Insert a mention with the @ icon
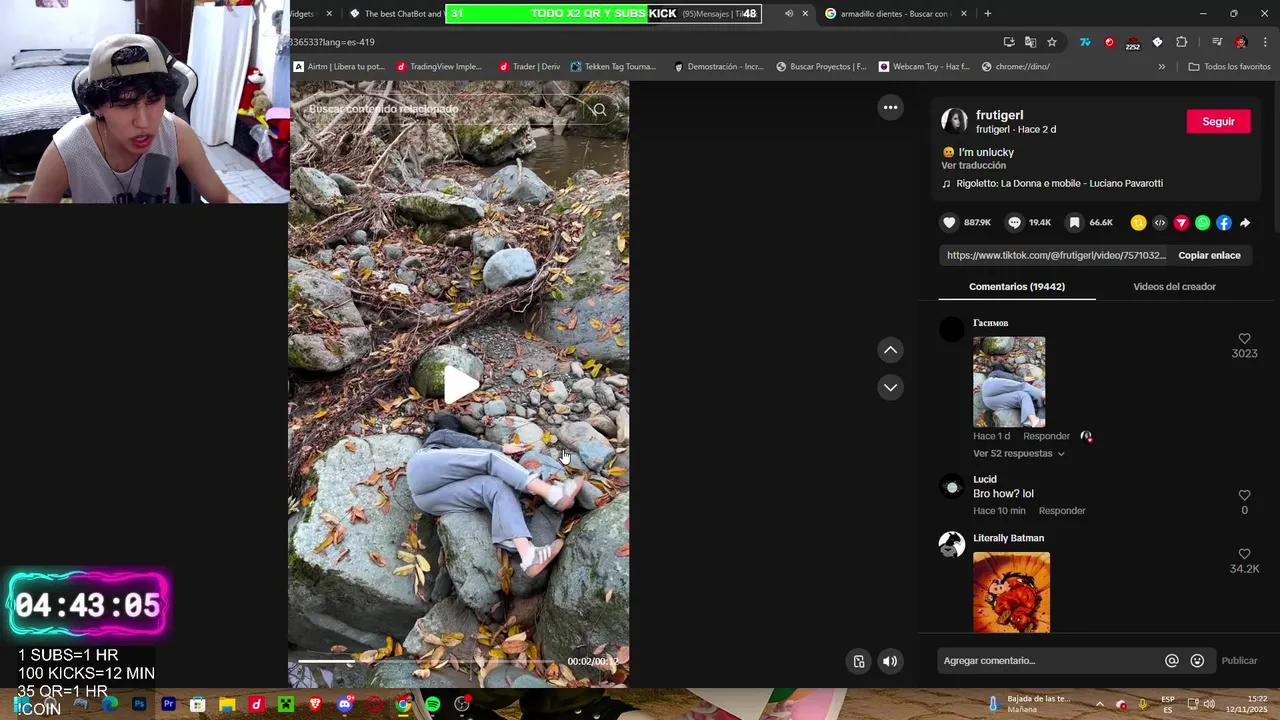 coord(1172,661)
